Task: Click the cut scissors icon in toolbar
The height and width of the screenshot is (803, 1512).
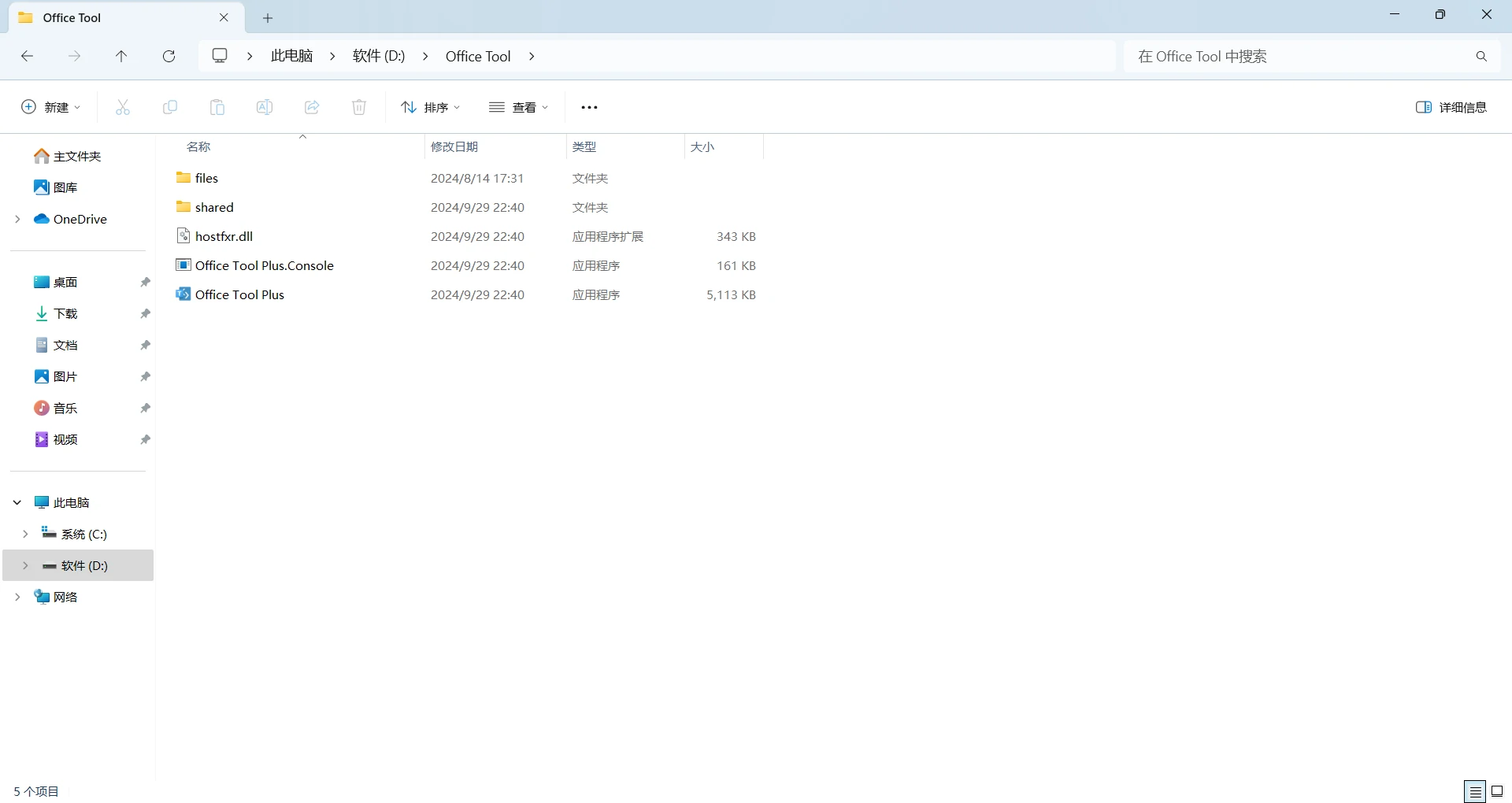Action: click(x=122, y=107)
